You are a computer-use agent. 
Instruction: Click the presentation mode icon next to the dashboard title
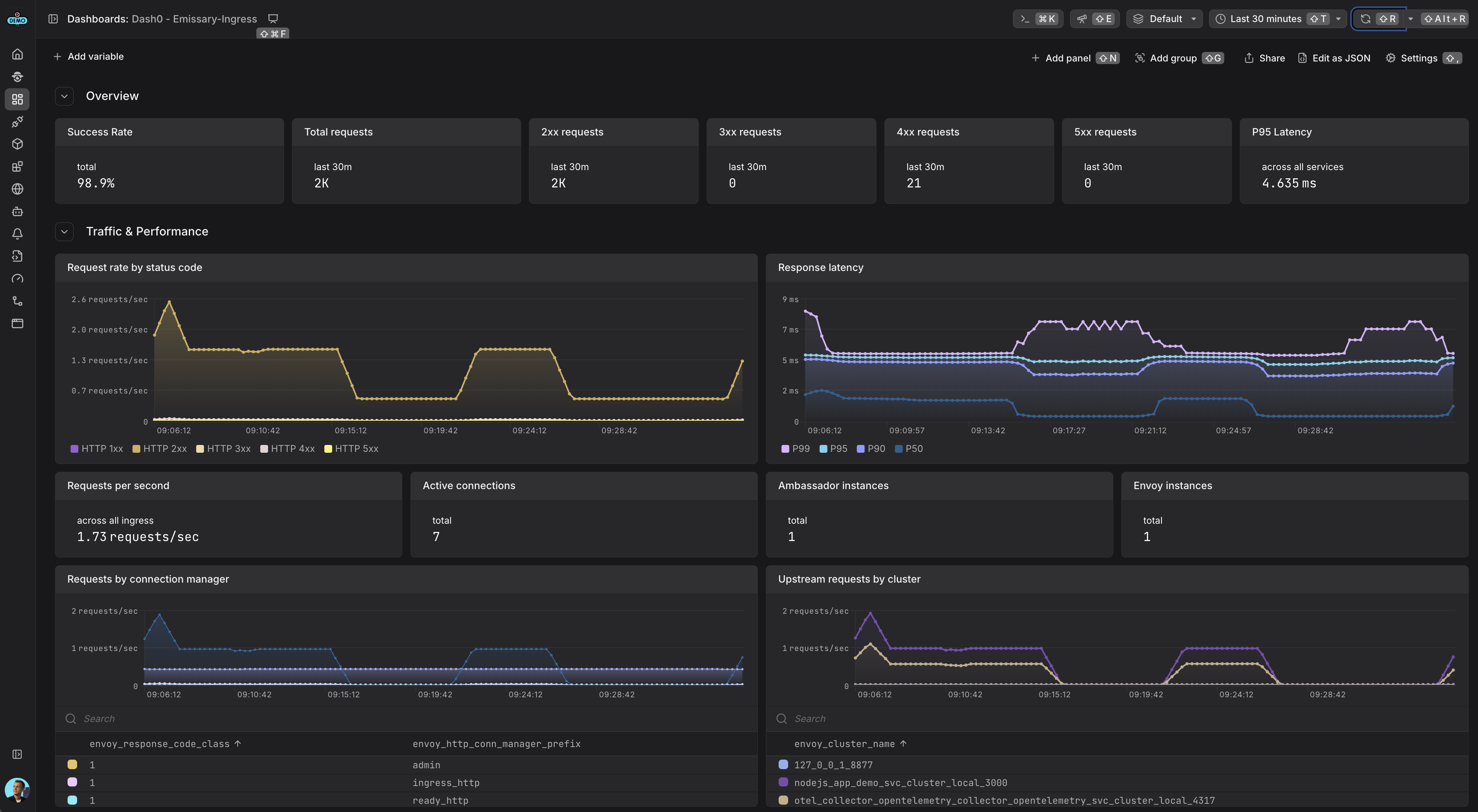point(273,19)
